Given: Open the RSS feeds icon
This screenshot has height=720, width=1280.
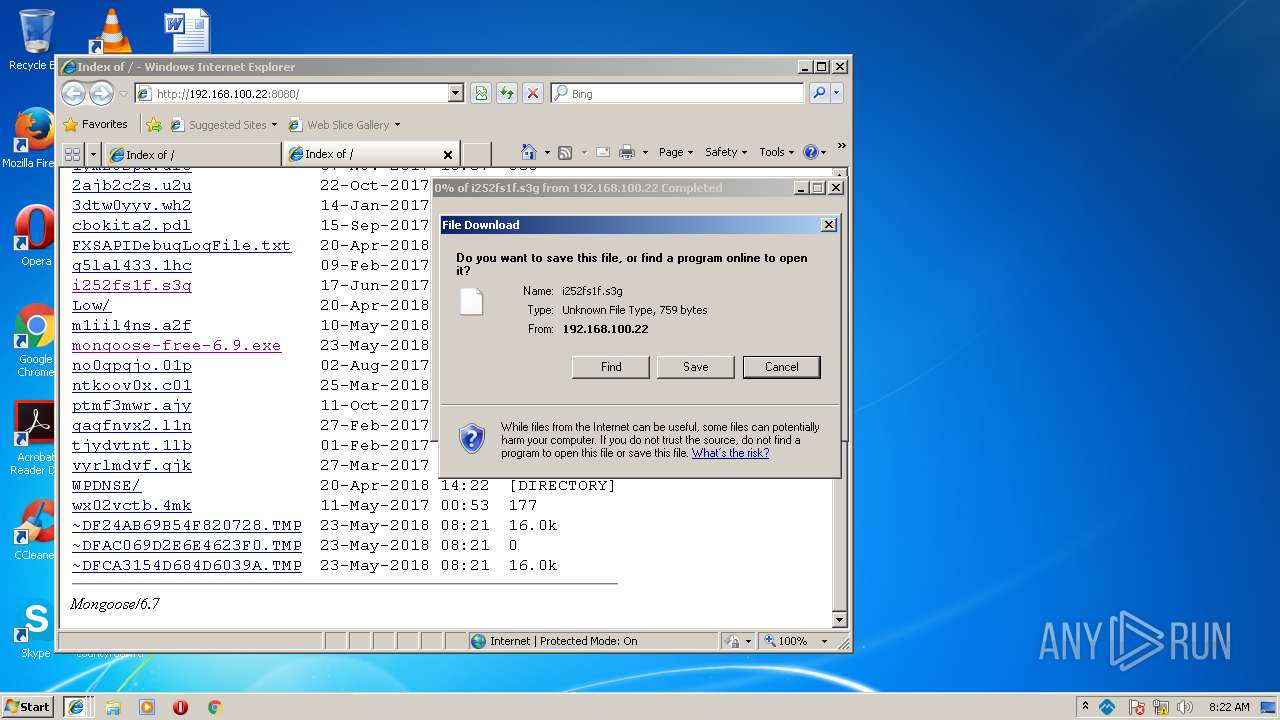Looking at the screenshot, I should [565, 152].
